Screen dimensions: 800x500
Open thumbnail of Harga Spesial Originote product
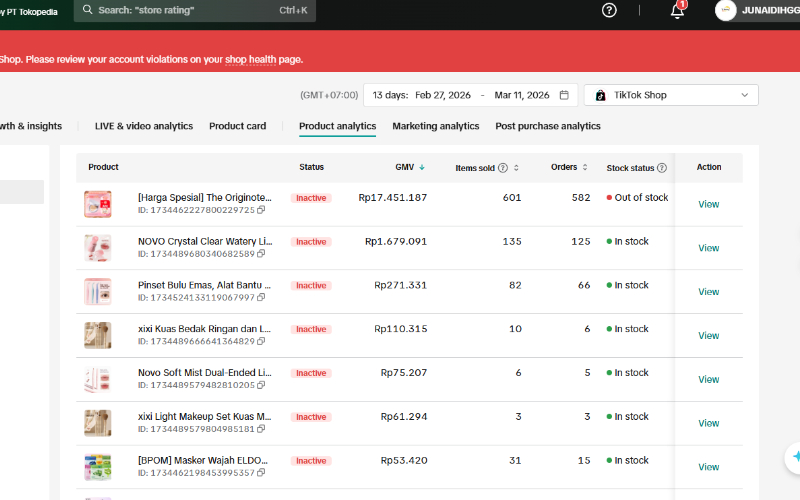tap(97, 204)
